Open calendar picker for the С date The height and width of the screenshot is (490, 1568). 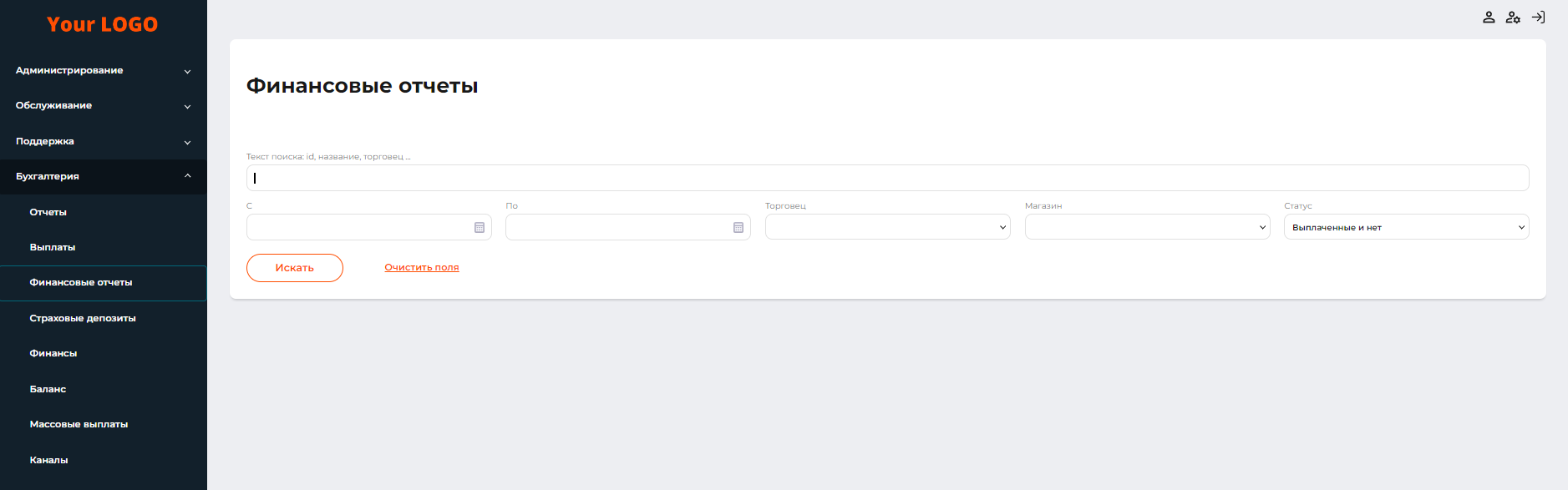coord(480,228)
